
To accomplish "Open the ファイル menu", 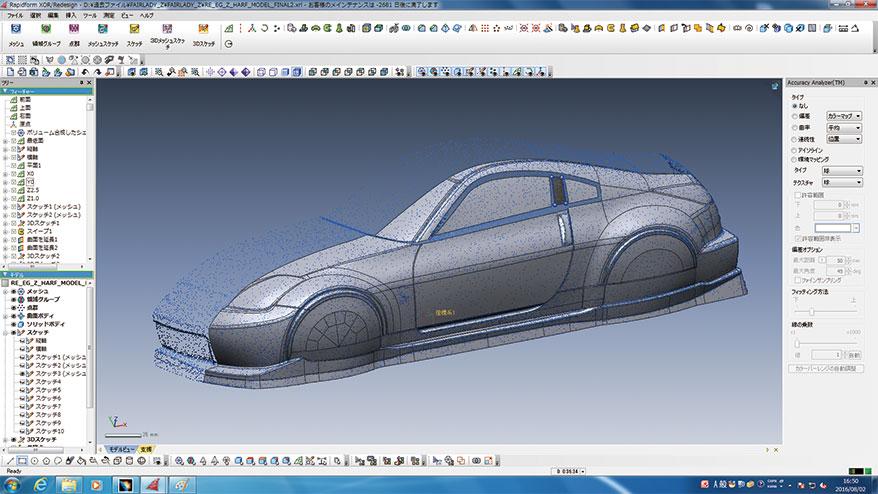I will click(x=15, y=16).
